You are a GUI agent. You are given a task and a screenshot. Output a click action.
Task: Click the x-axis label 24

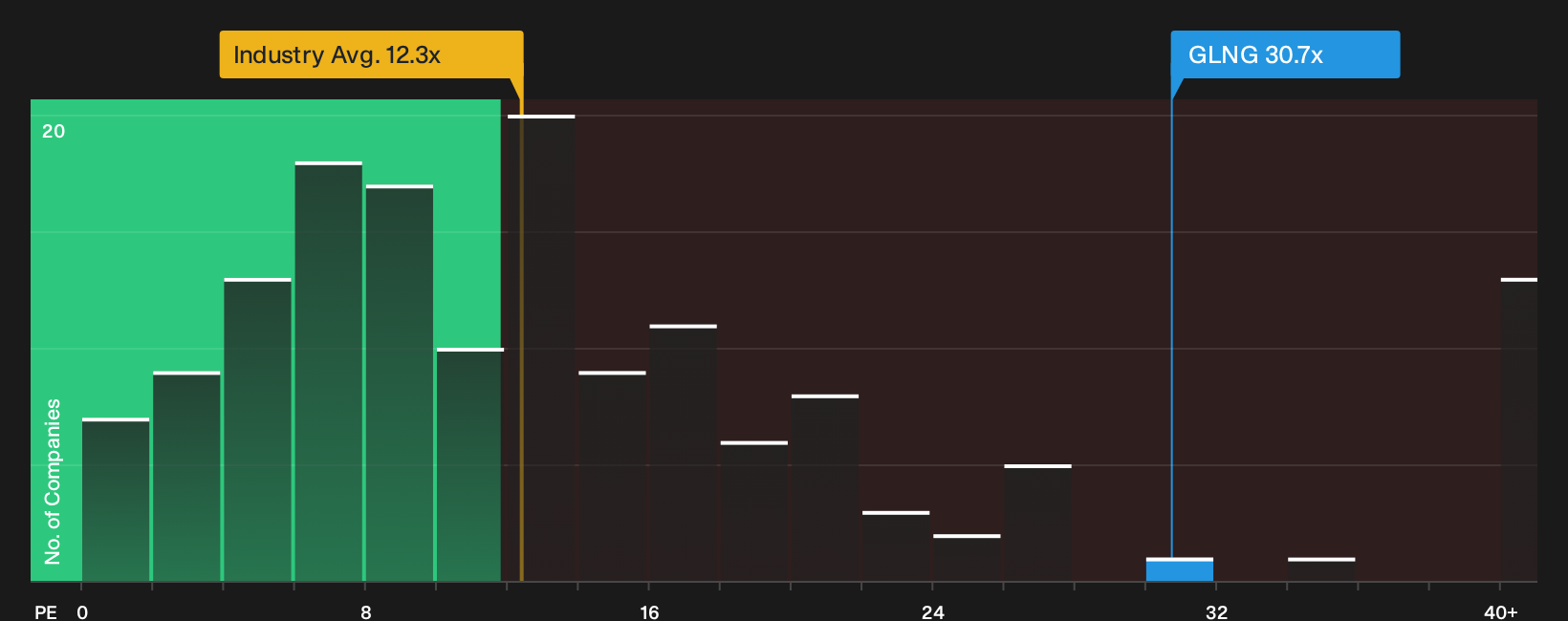coord(933,611)
